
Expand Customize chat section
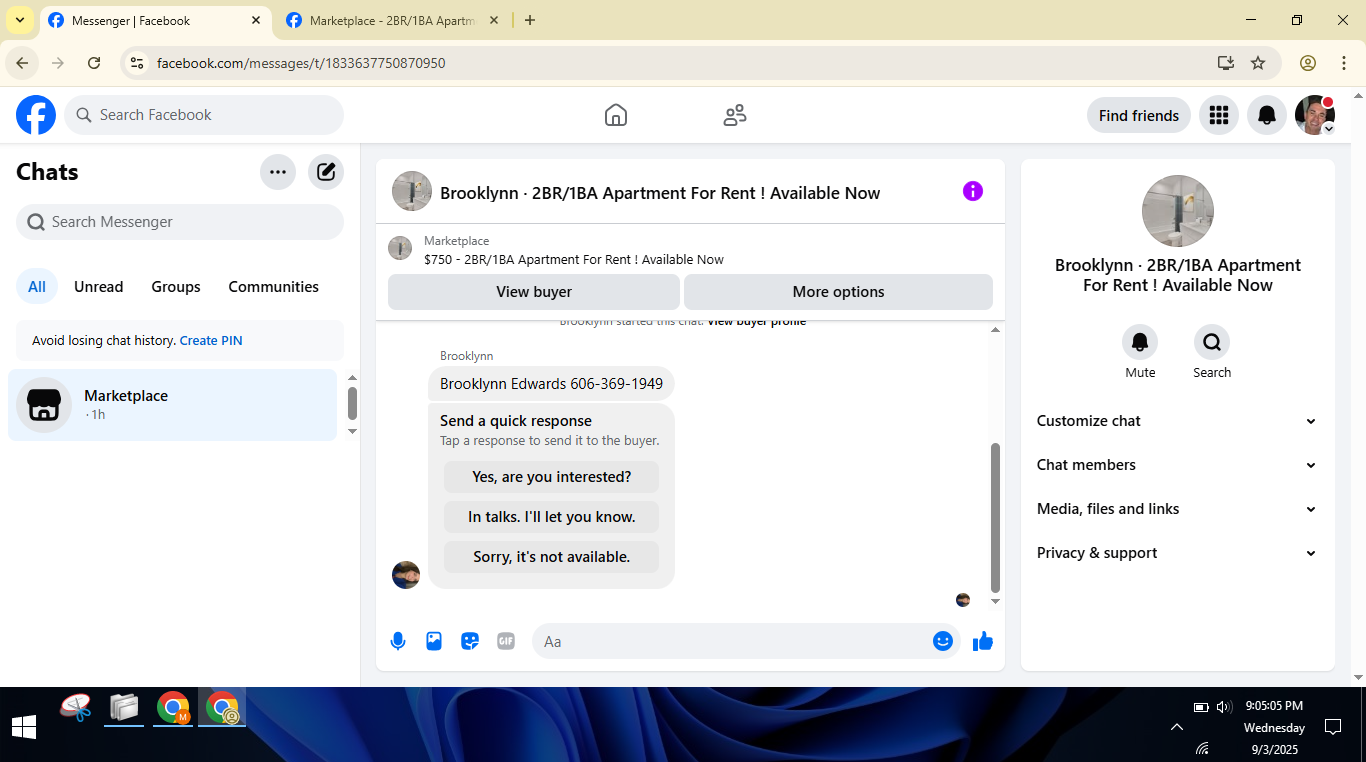1178,421
